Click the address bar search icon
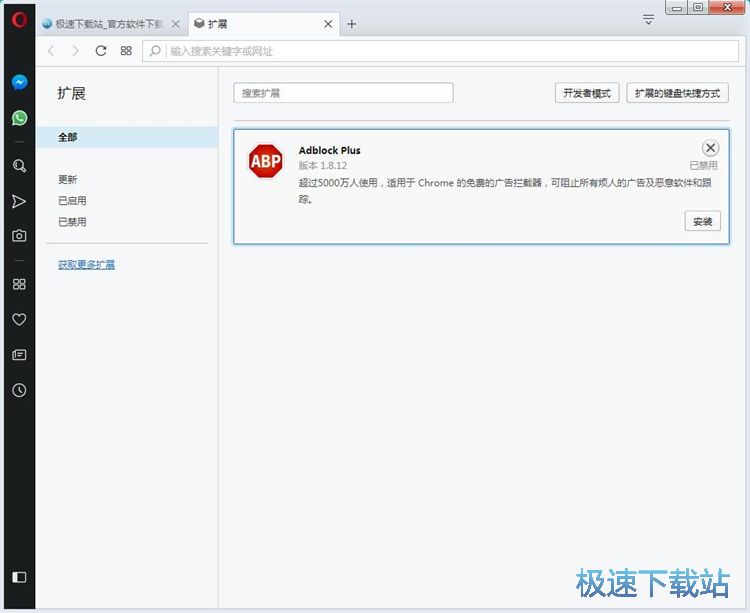The width and height of the screenshot is (750, 613). click(154, 51)
